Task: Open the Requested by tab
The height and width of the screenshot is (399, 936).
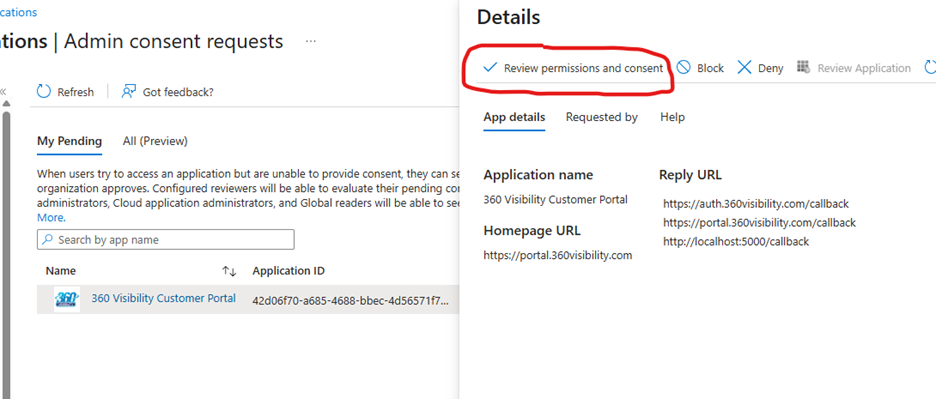Action: [x=602, y=117]
